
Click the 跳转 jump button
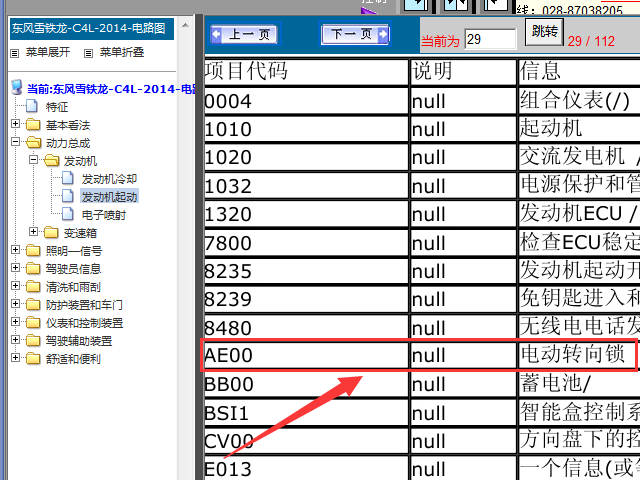544,31
